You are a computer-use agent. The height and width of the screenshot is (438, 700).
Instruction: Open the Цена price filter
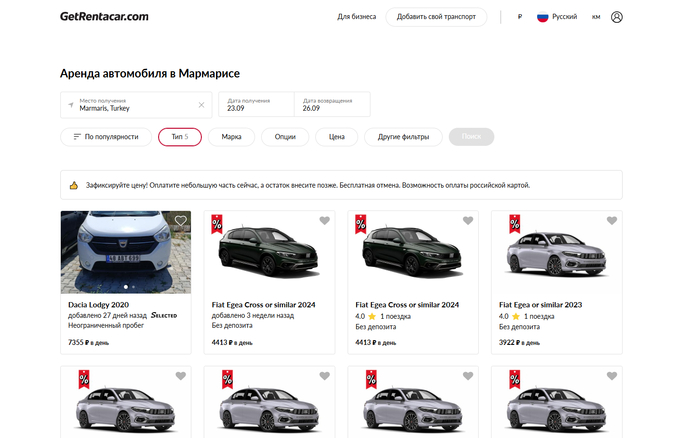pyautogui.click(x=337, y=137)
